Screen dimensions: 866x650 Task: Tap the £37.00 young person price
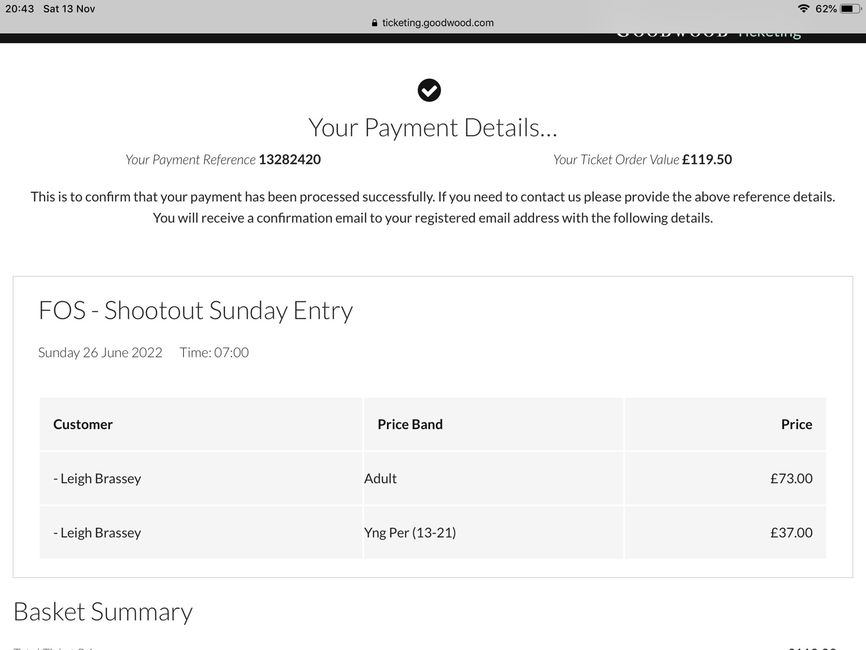point(791,532)
